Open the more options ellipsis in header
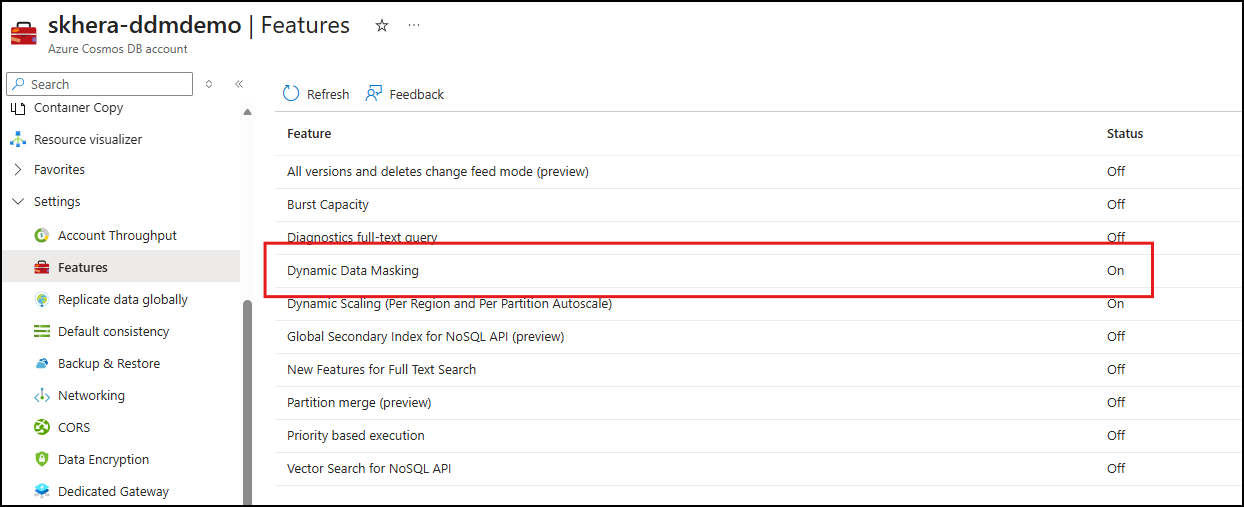The image size is (1244, 507). [414, 26]
